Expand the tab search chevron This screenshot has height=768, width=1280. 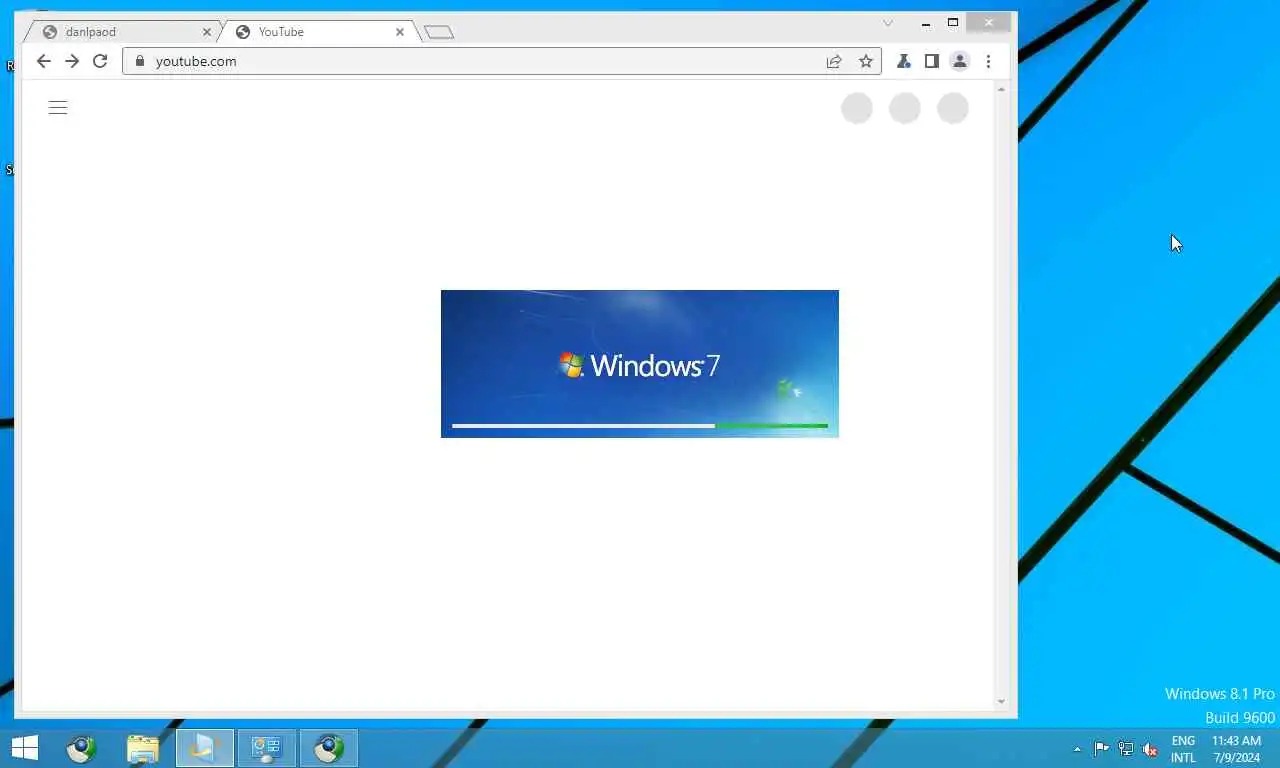pos(887,23)
